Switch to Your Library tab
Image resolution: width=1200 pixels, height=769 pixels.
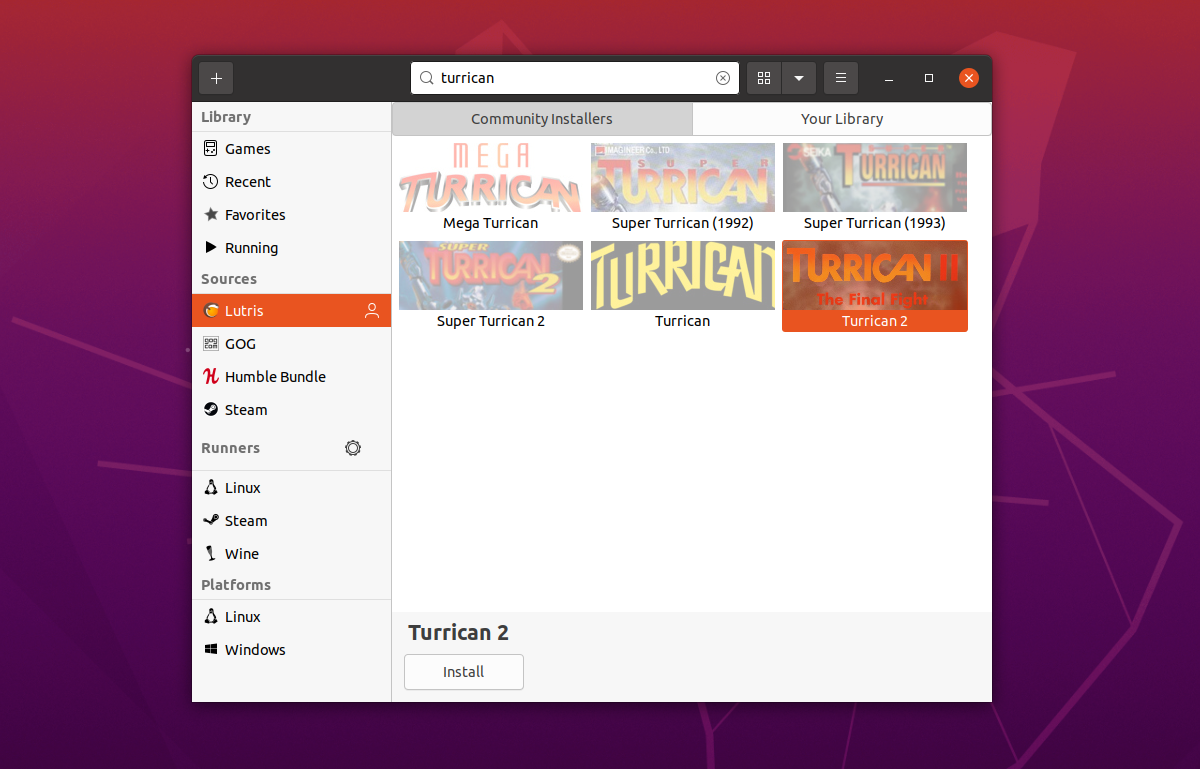842,119
